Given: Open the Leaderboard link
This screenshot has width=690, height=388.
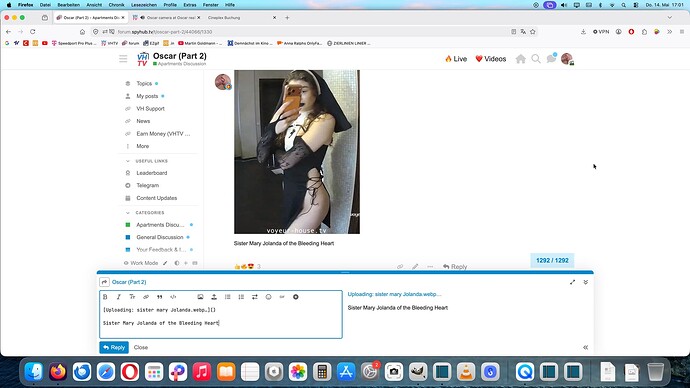Looking at the screenshot, I should (x=151, y=173).
